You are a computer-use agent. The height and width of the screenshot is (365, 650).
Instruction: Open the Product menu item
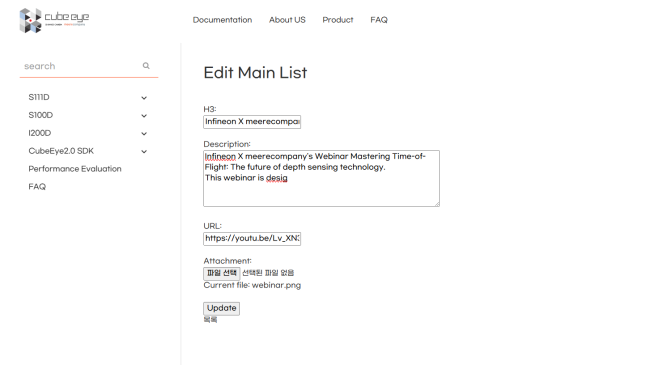click(x=338, y=20)
